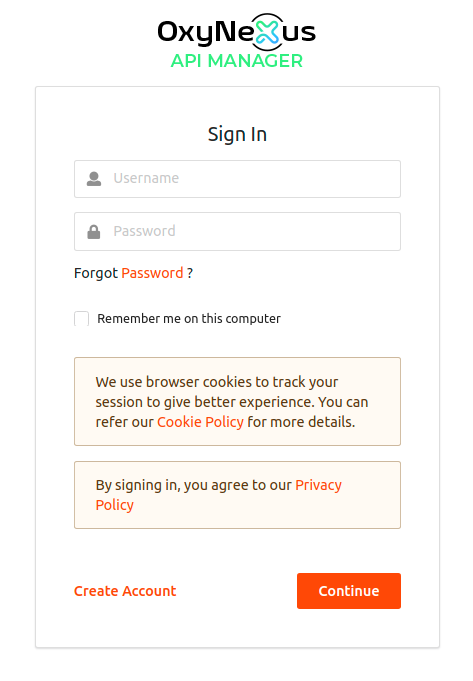Click the OxyNexus swirling X logo icon
The width and height of the screenshot is (473, 681).
[267, 32]
